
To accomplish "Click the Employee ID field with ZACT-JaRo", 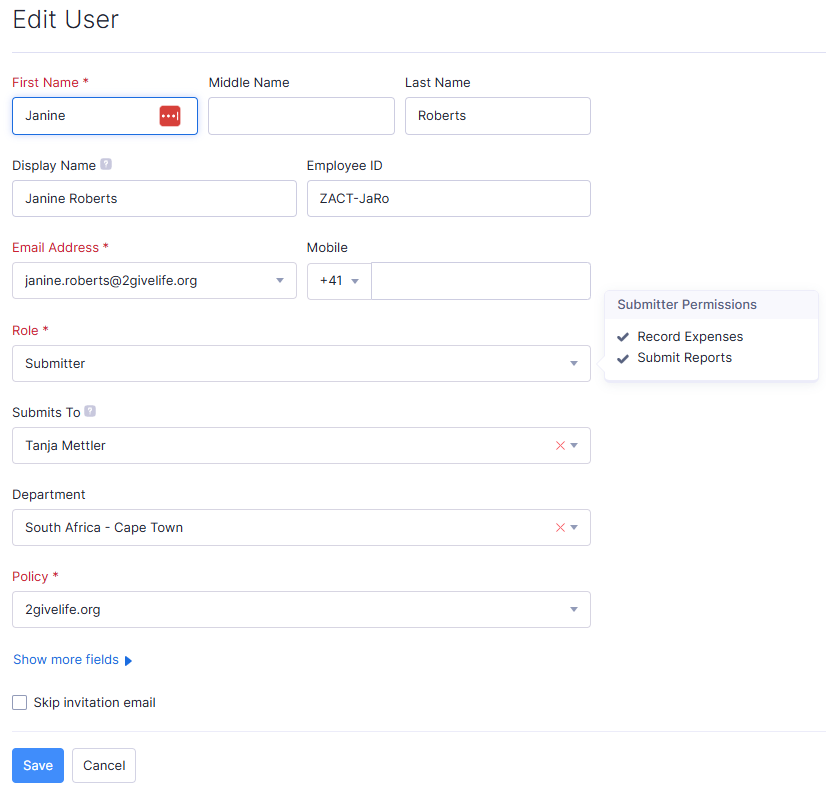I will click(x=448, y=199).
